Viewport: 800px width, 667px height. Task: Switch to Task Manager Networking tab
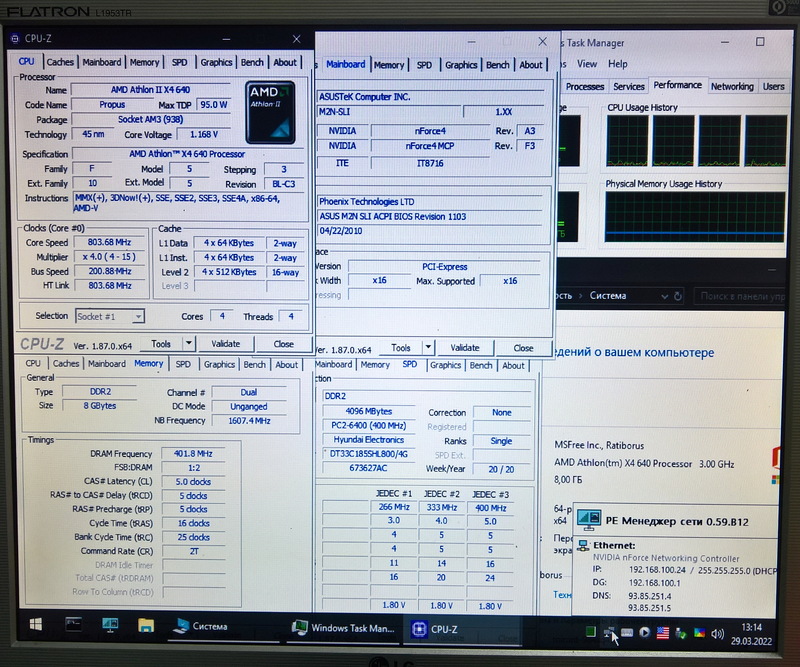pos(732,87)
